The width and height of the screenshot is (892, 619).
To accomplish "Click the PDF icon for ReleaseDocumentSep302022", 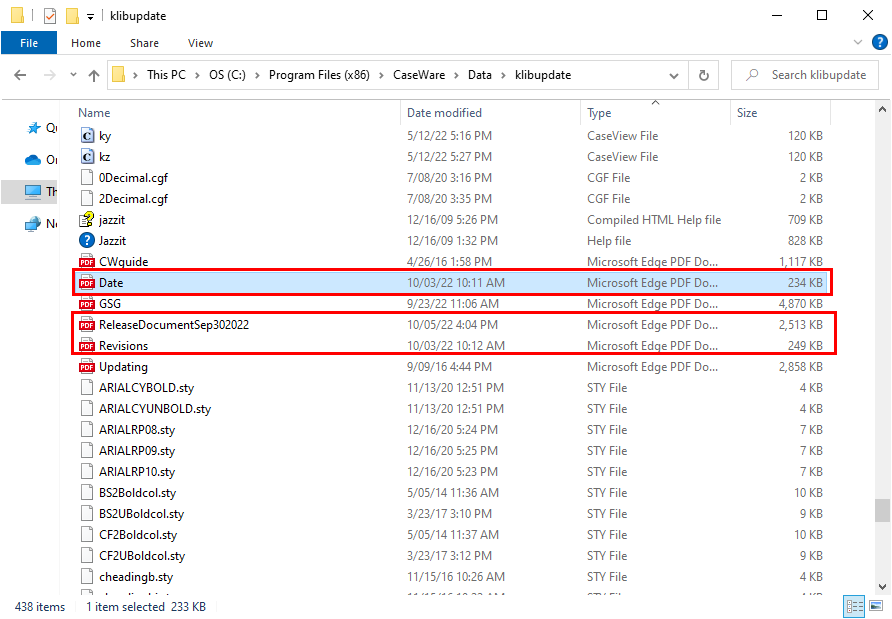I will (87, 325).
